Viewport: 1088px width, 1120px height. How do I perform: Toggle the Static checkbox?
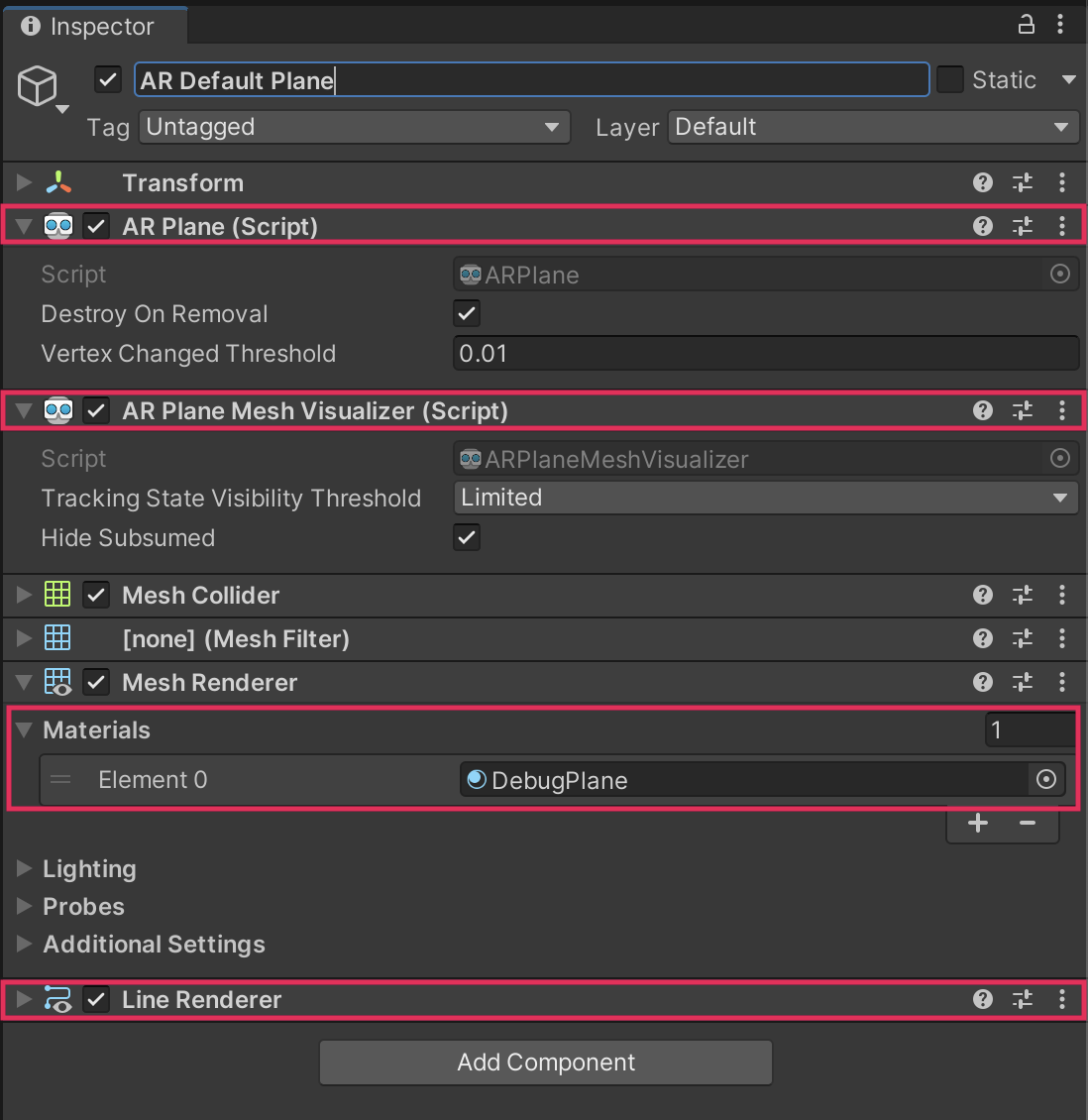[950, 80]
